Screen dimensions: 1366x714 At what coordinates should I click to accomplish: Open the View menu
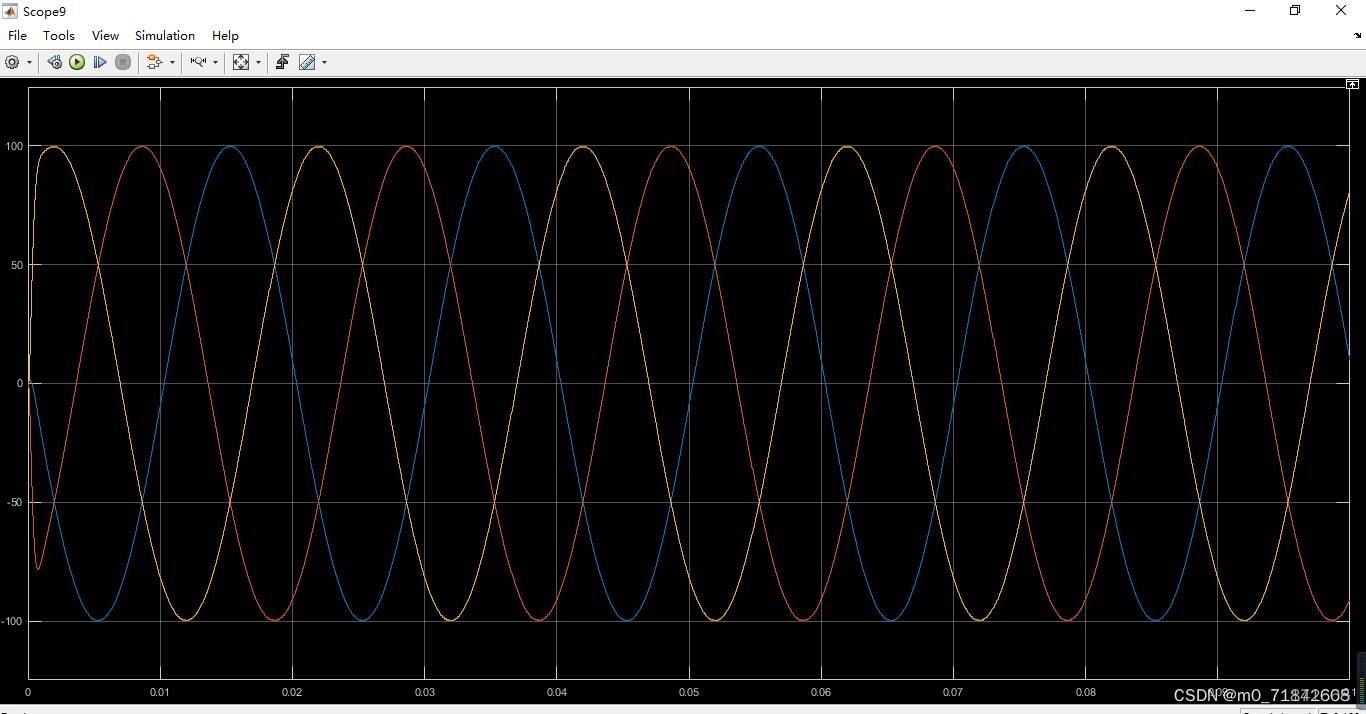tap(105, 35)
